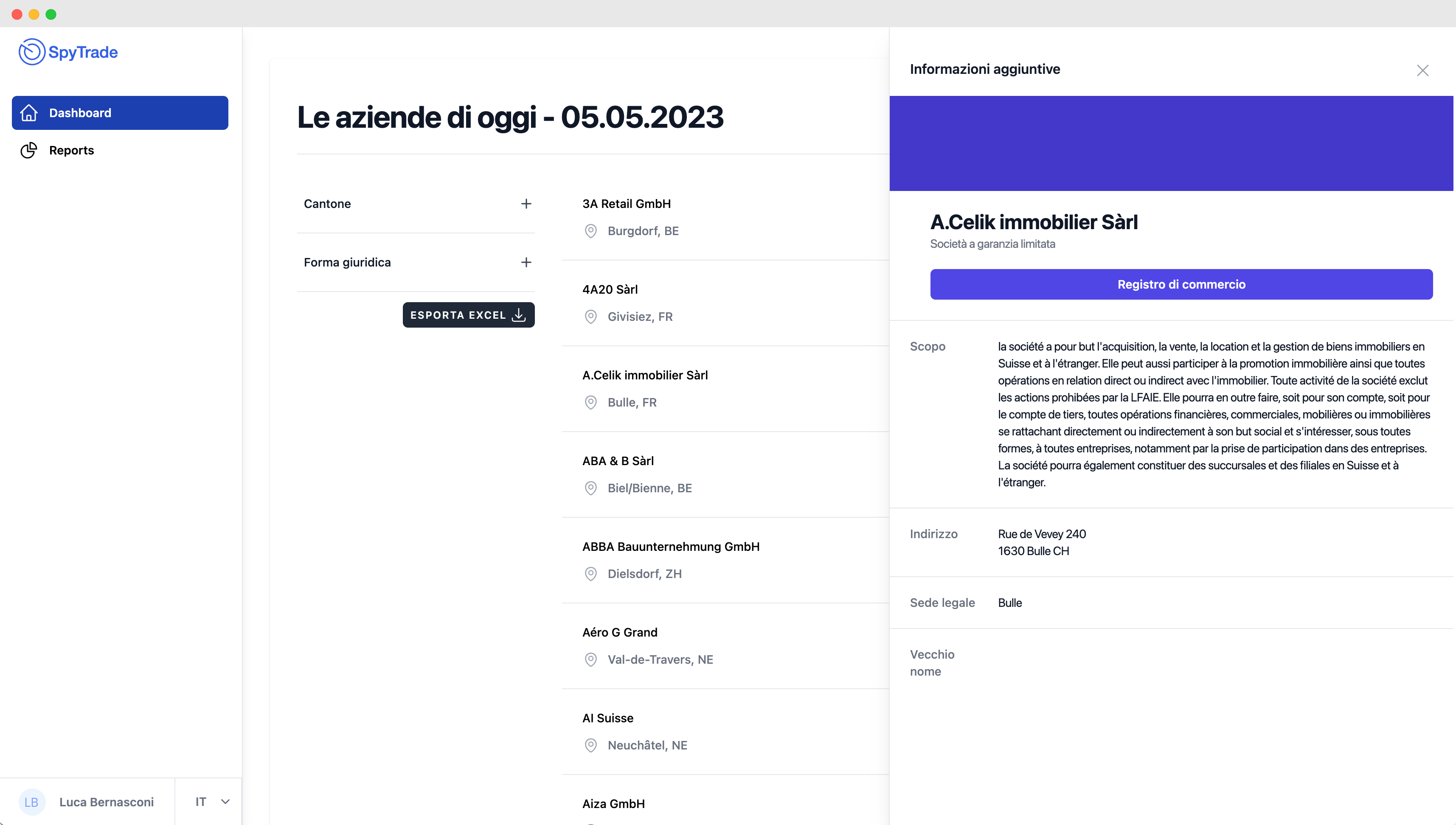
Task: Click location pin beside Givisiez, FR
Action: 590,317
